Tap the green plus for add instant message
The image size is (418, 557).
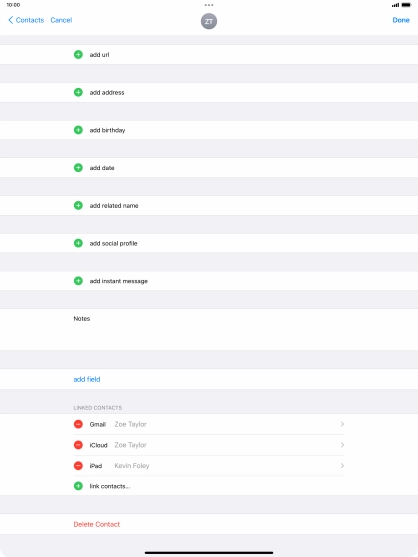pyautogui.click(x=78, y=281)
